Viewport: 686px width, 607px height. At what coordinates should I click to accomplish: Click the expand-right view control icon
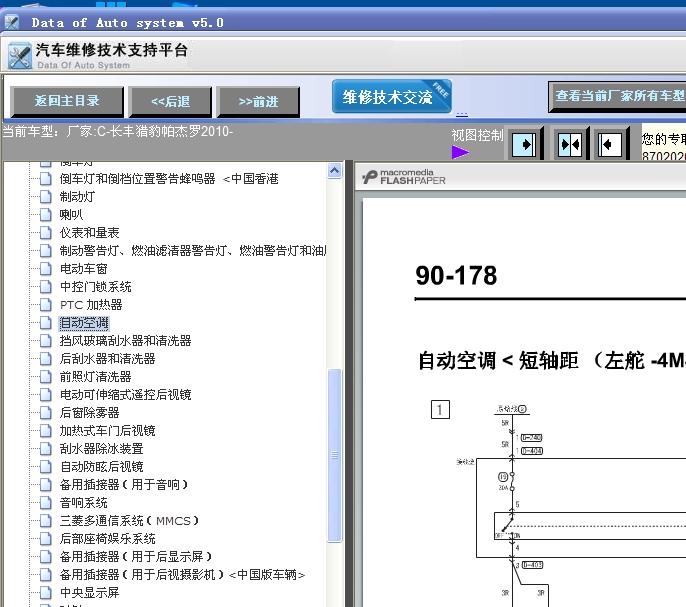click(x=524, y=144)
